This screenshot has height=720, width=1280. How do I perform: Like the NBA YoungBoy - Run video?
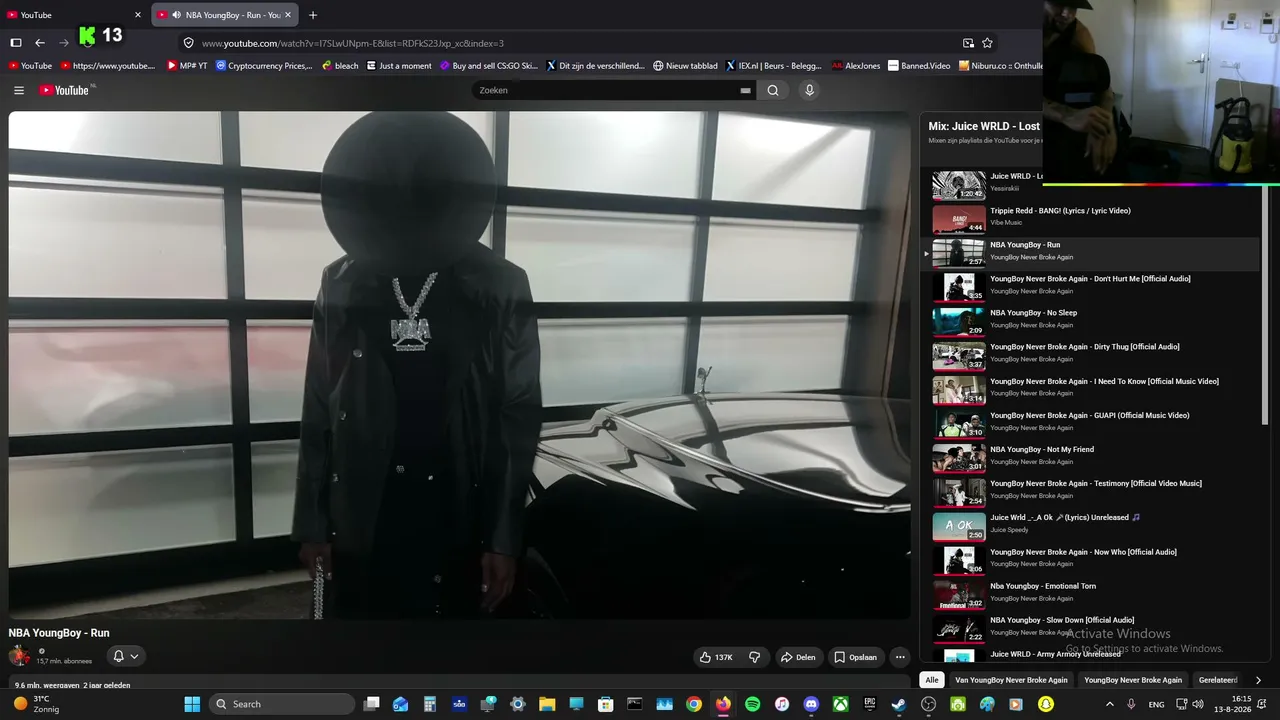(716, 657)
